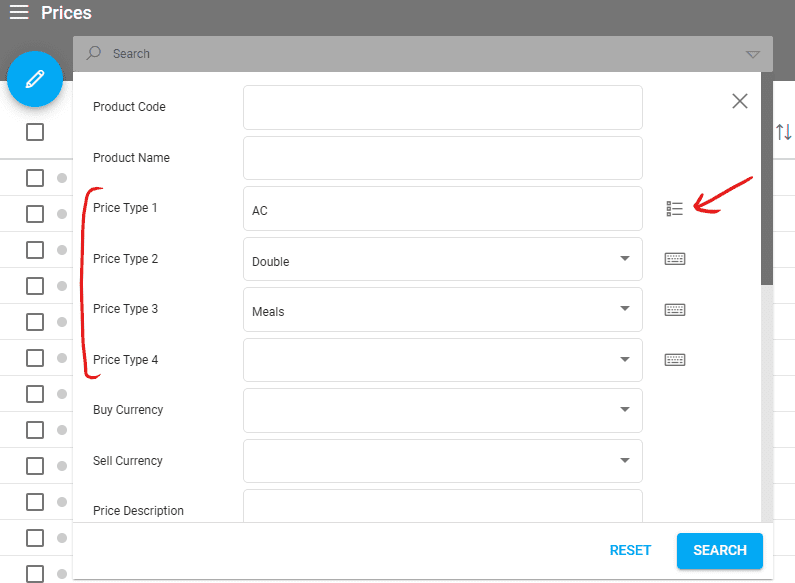Click the Sell Currency label
The image size is (795, 583).
[128, 461]
